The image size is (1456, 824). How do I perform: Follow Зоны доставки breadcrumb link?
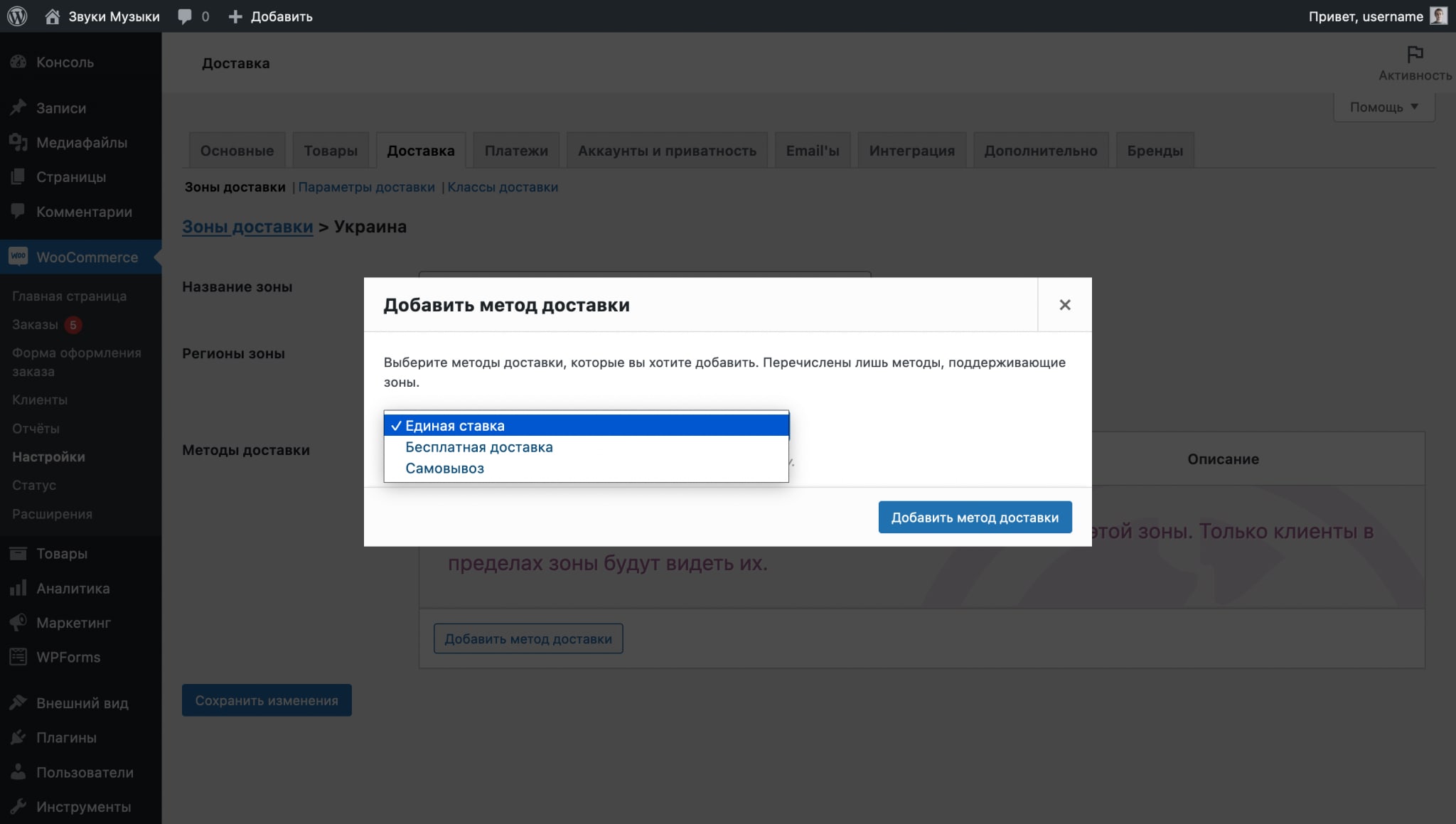(x=247, y=227)
